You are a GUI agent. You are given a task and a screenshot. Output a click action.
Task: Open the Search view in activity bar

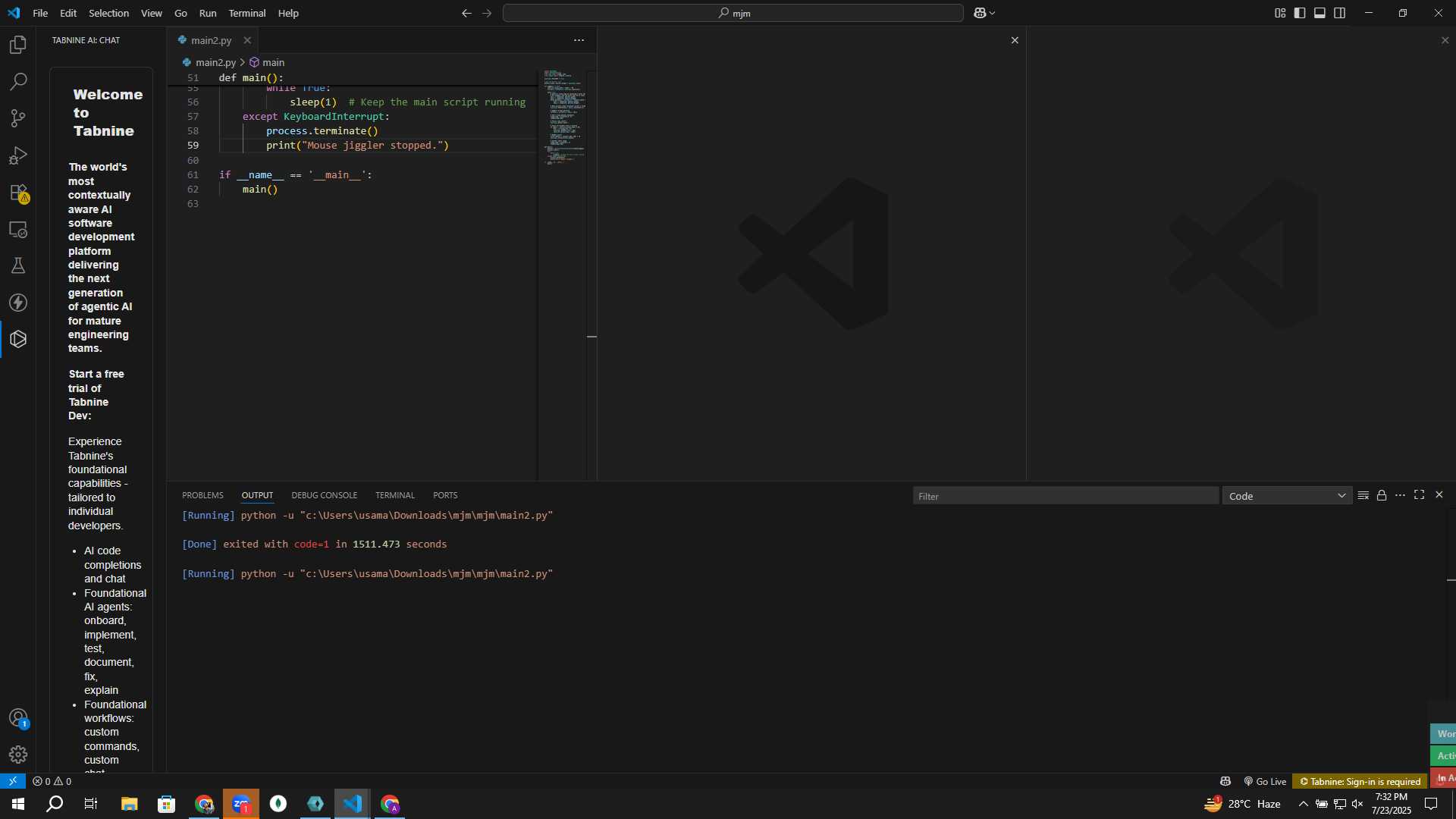point(18,81)
